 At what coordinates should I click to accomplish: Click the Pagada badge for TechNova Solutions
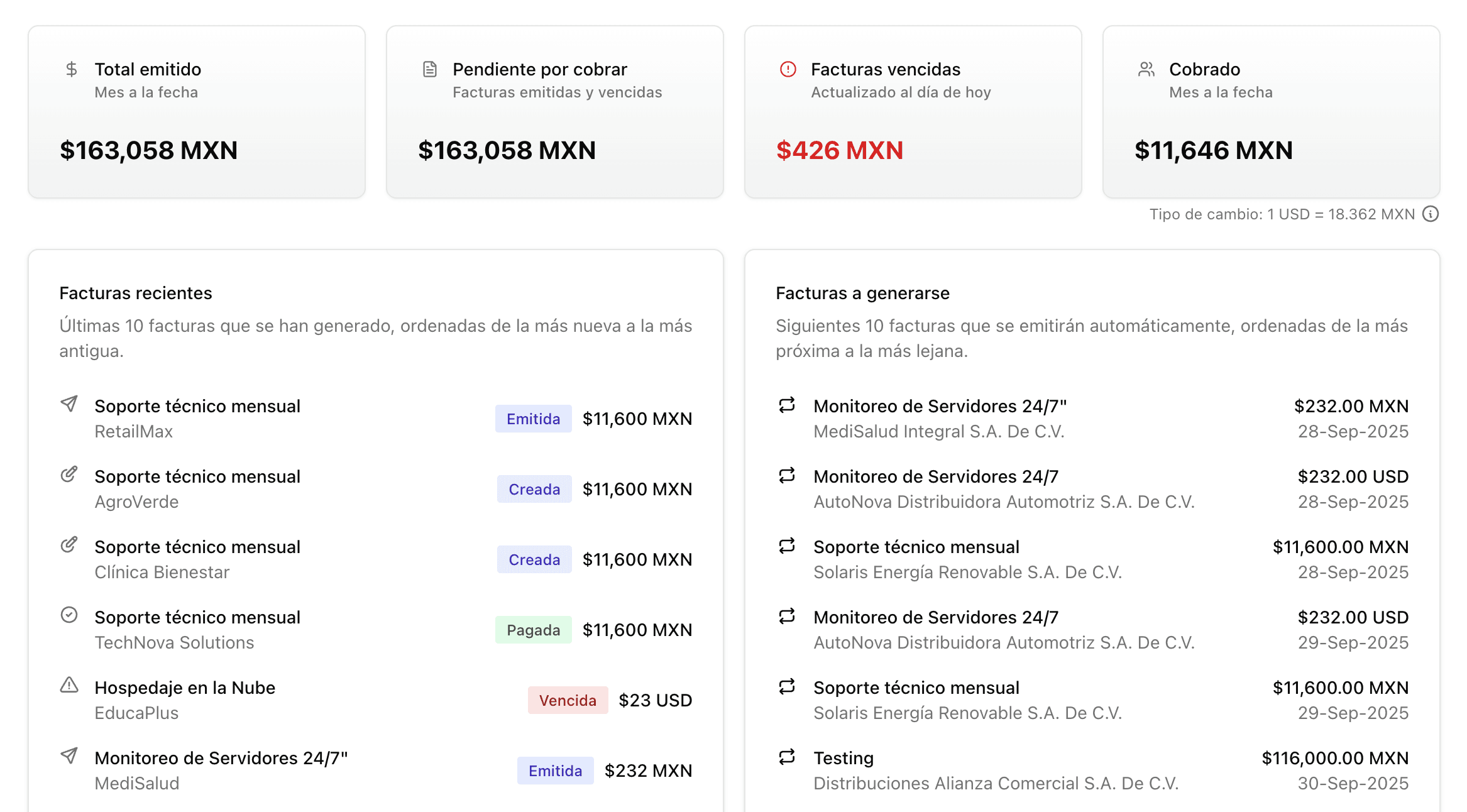point(533,630)
